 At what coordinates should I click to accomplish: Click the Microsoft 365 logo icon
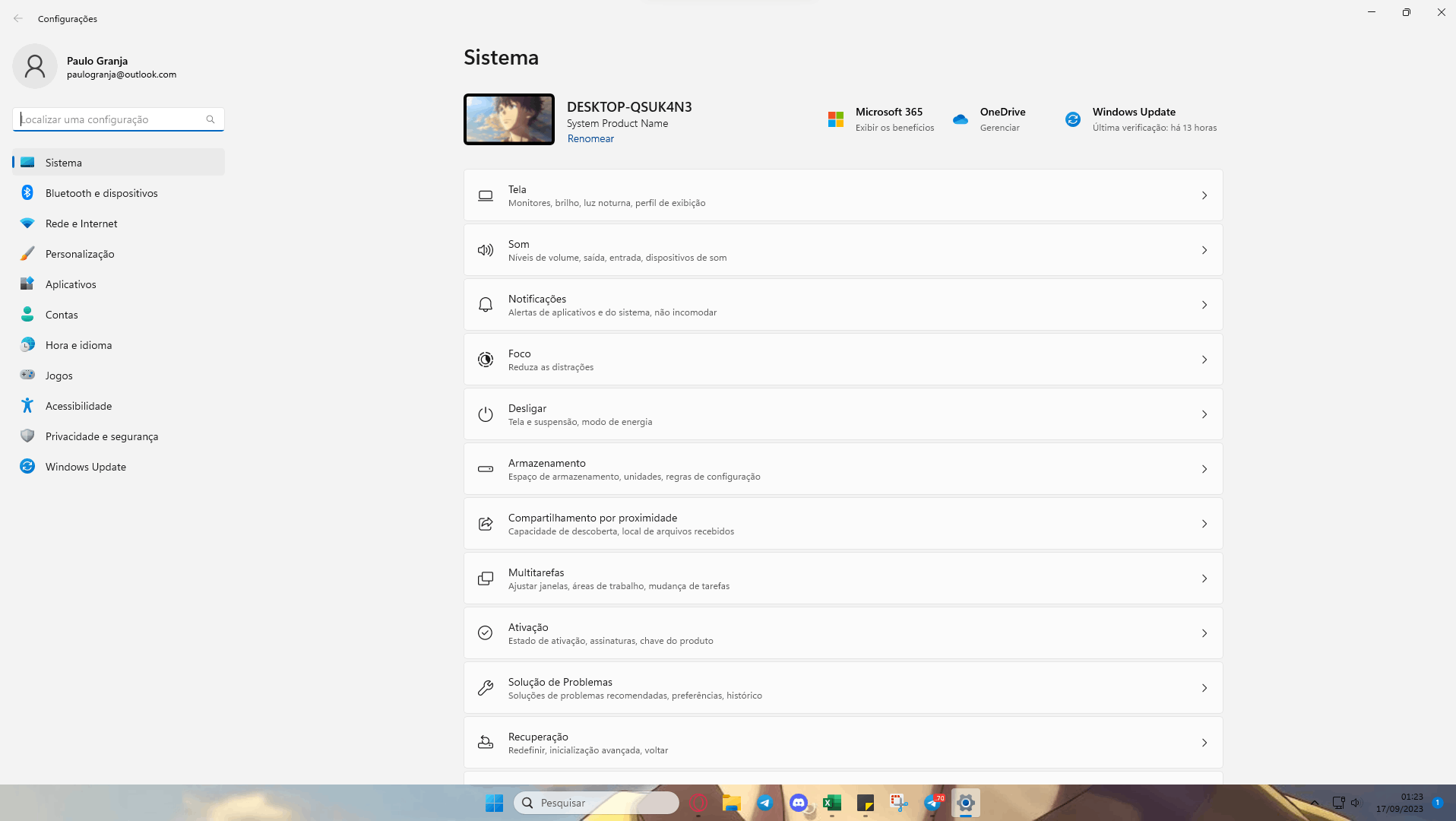(x=836, y=119)
